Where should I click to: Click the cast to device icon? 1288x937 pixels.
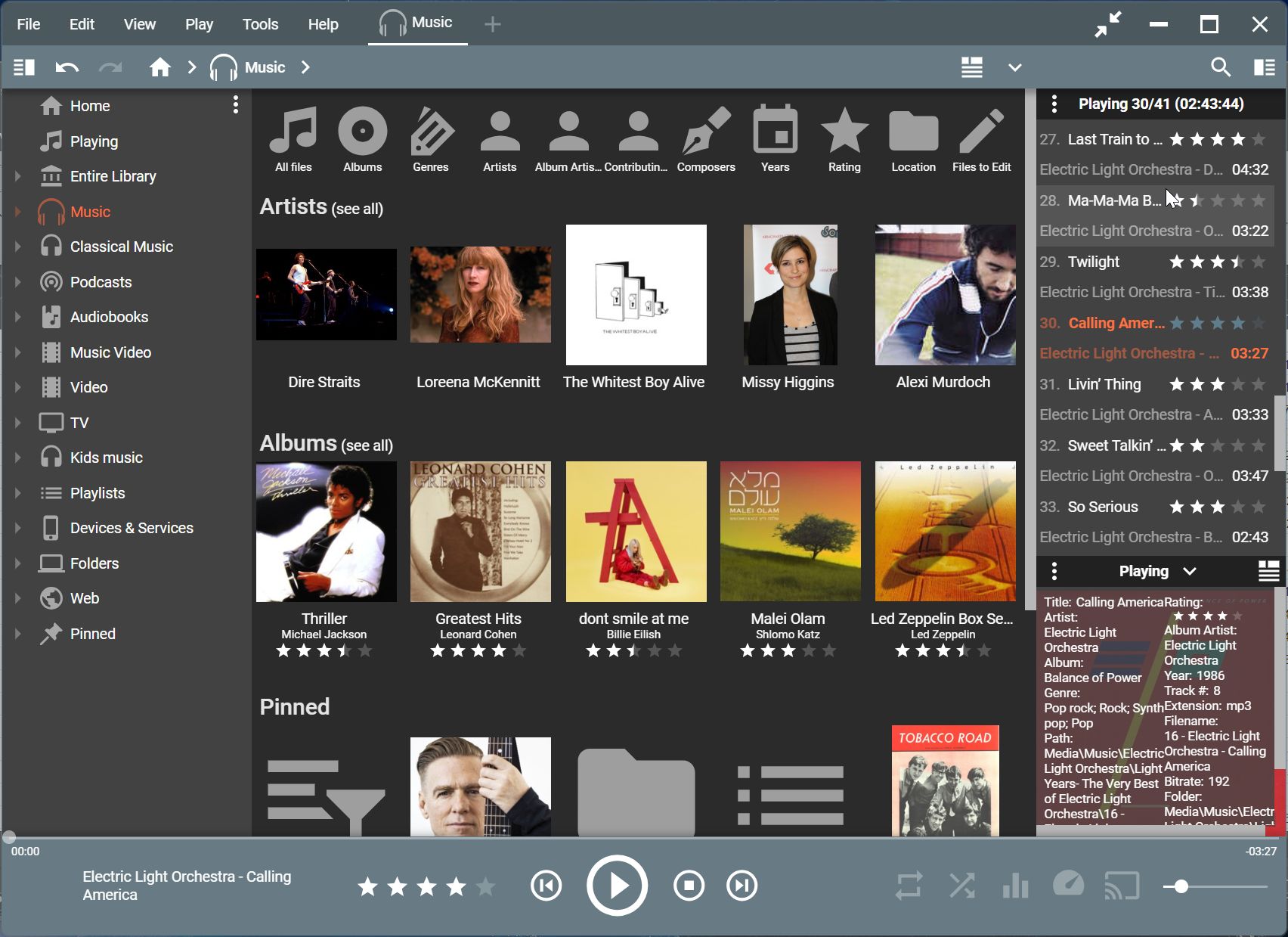(1122, 886)
